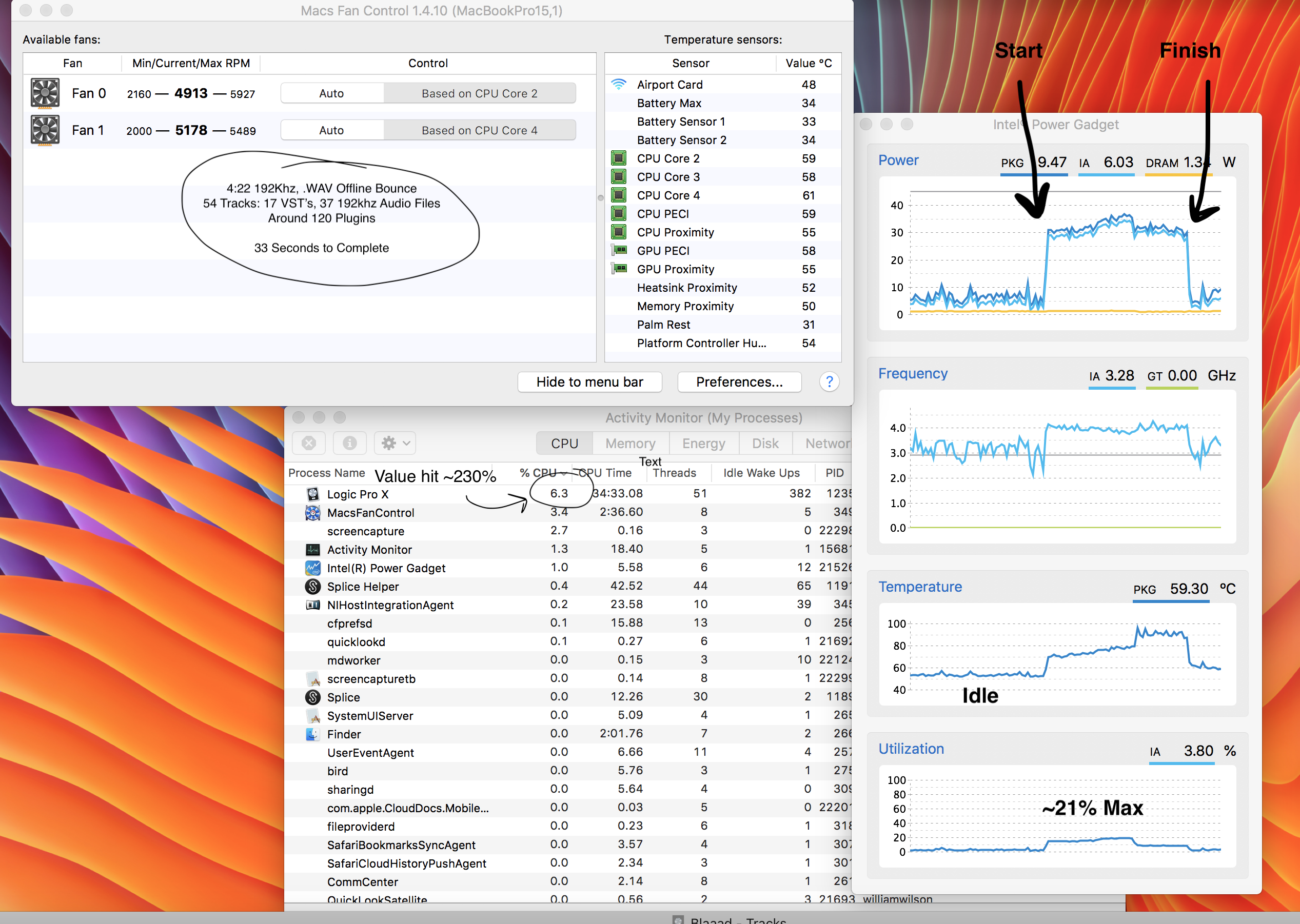Image resolution: width=1300 pixels, height=924 pixels.
Task: Click the Min/Current/Max RPM column header
Action: [x=191, y=63]
